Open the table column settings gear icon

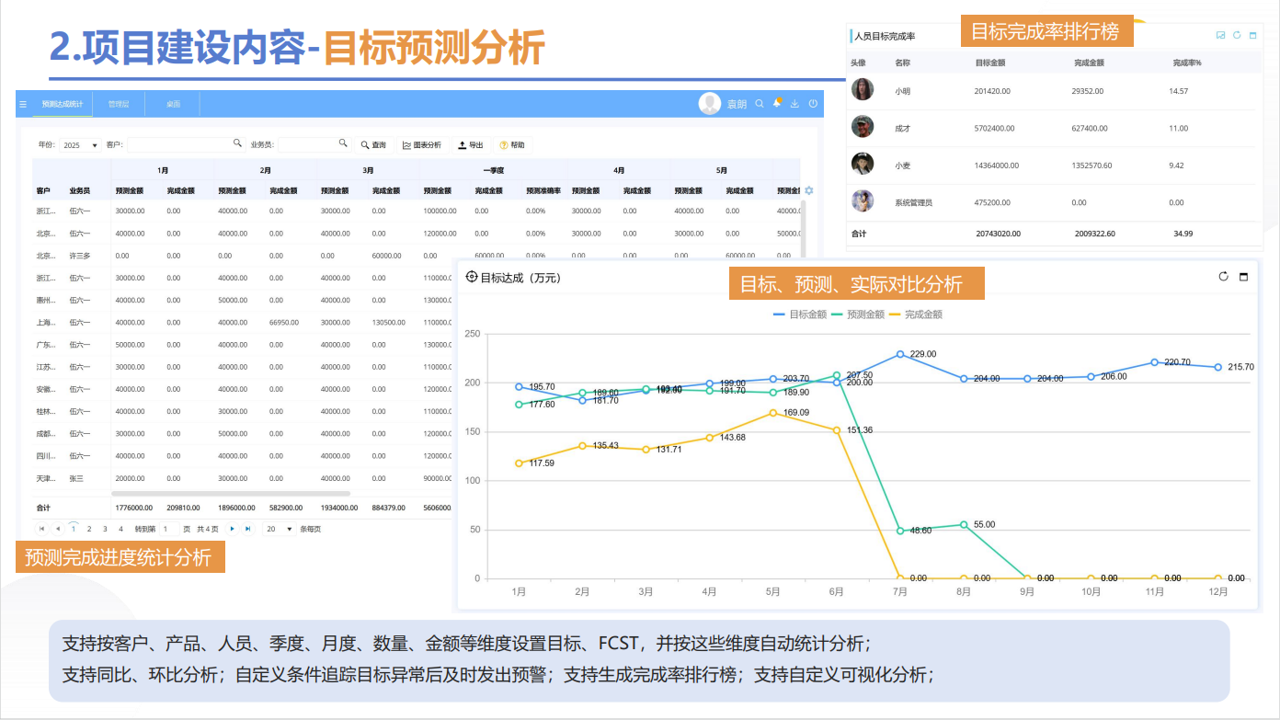808,190
